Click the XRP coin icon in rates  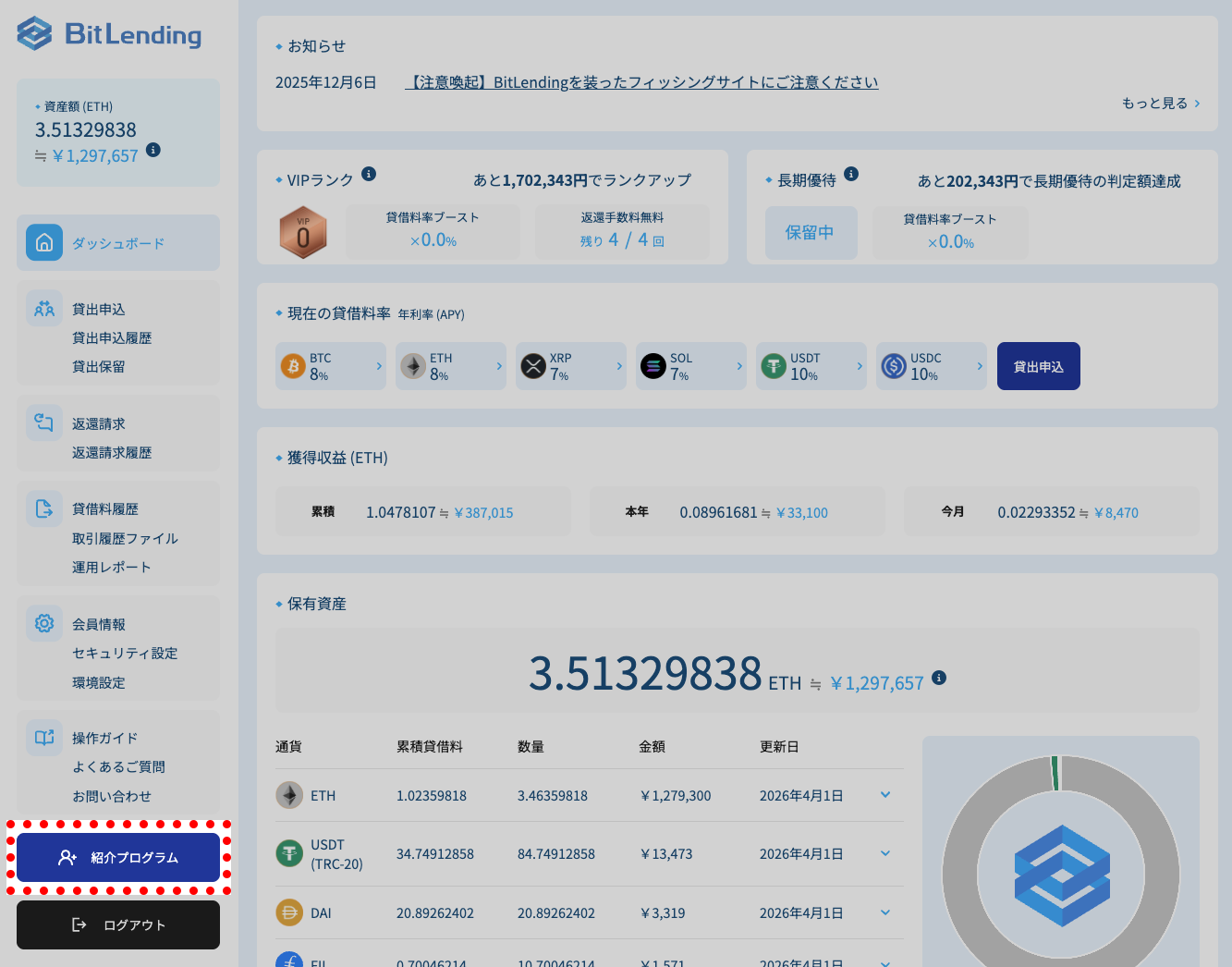(x=533, y=366)
